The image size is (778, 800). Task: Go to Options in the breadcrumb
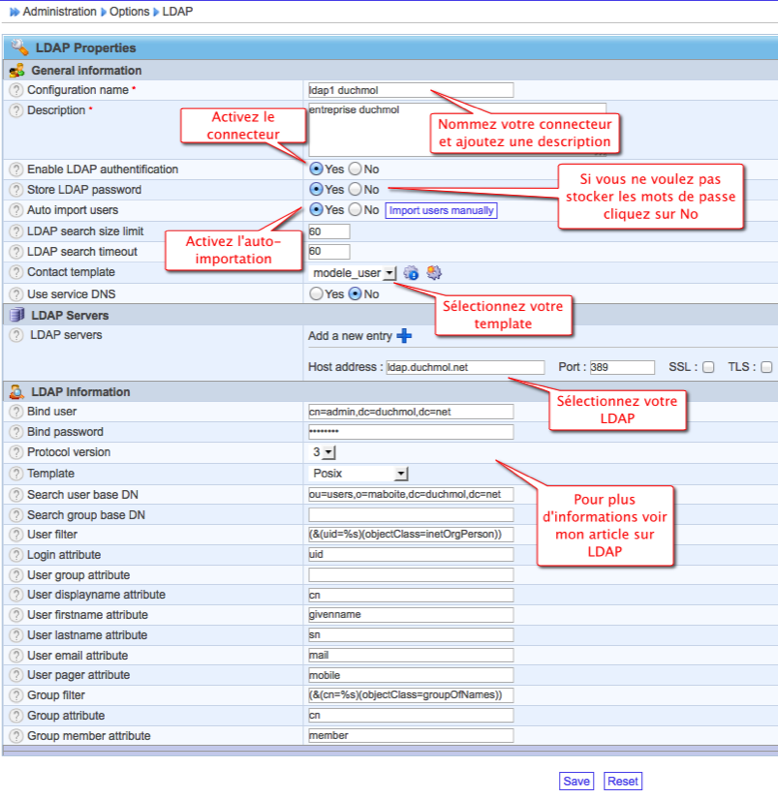129,12
